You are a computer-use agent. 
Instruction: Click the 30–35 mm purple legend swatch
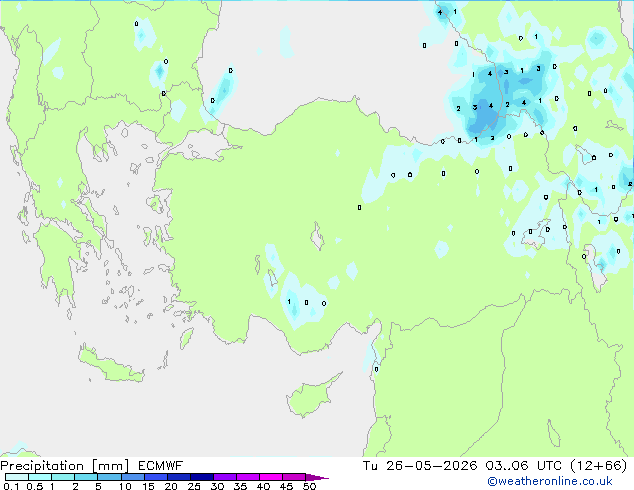click(x=224, y=477)
